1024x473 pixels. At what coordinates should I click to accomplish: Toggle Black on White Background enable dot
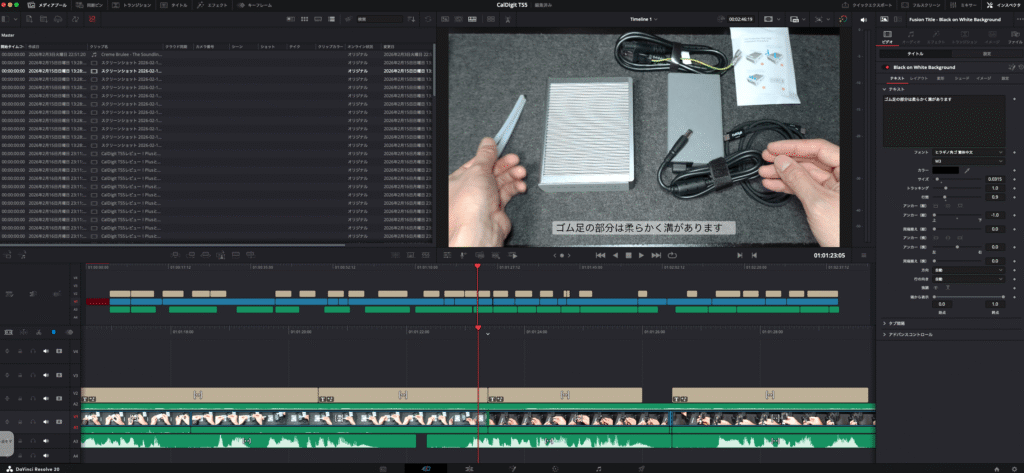(x=887, y=67)
